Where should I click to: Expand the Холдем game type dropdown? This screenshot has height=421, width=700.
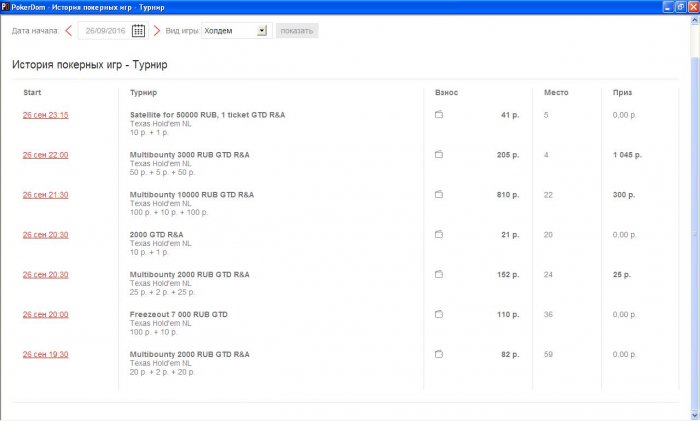(x=262, y=30)
